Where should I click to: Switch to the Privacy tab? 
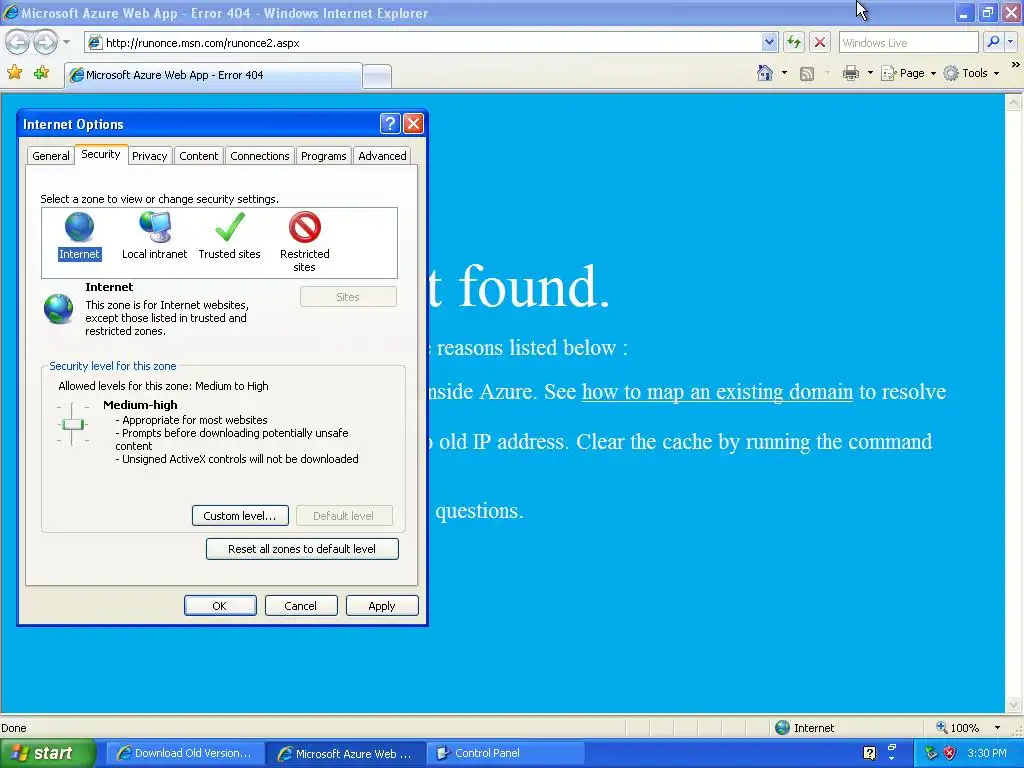pos(150,156)
